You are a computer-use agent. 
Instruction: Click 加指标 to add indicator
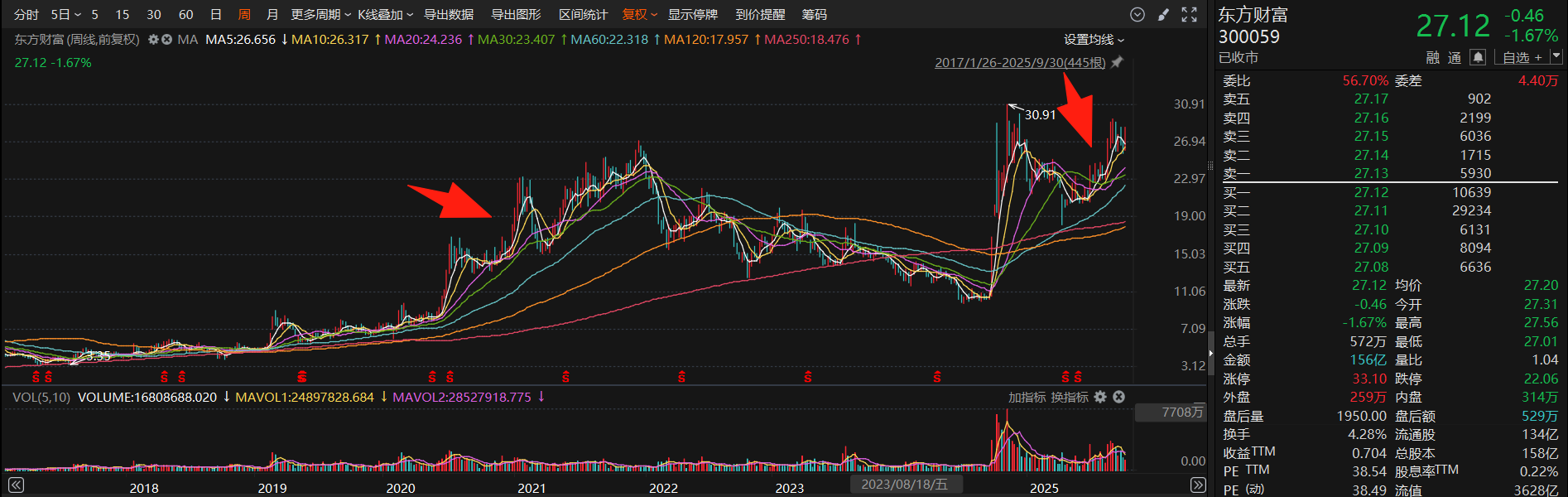click(1027, 398)
